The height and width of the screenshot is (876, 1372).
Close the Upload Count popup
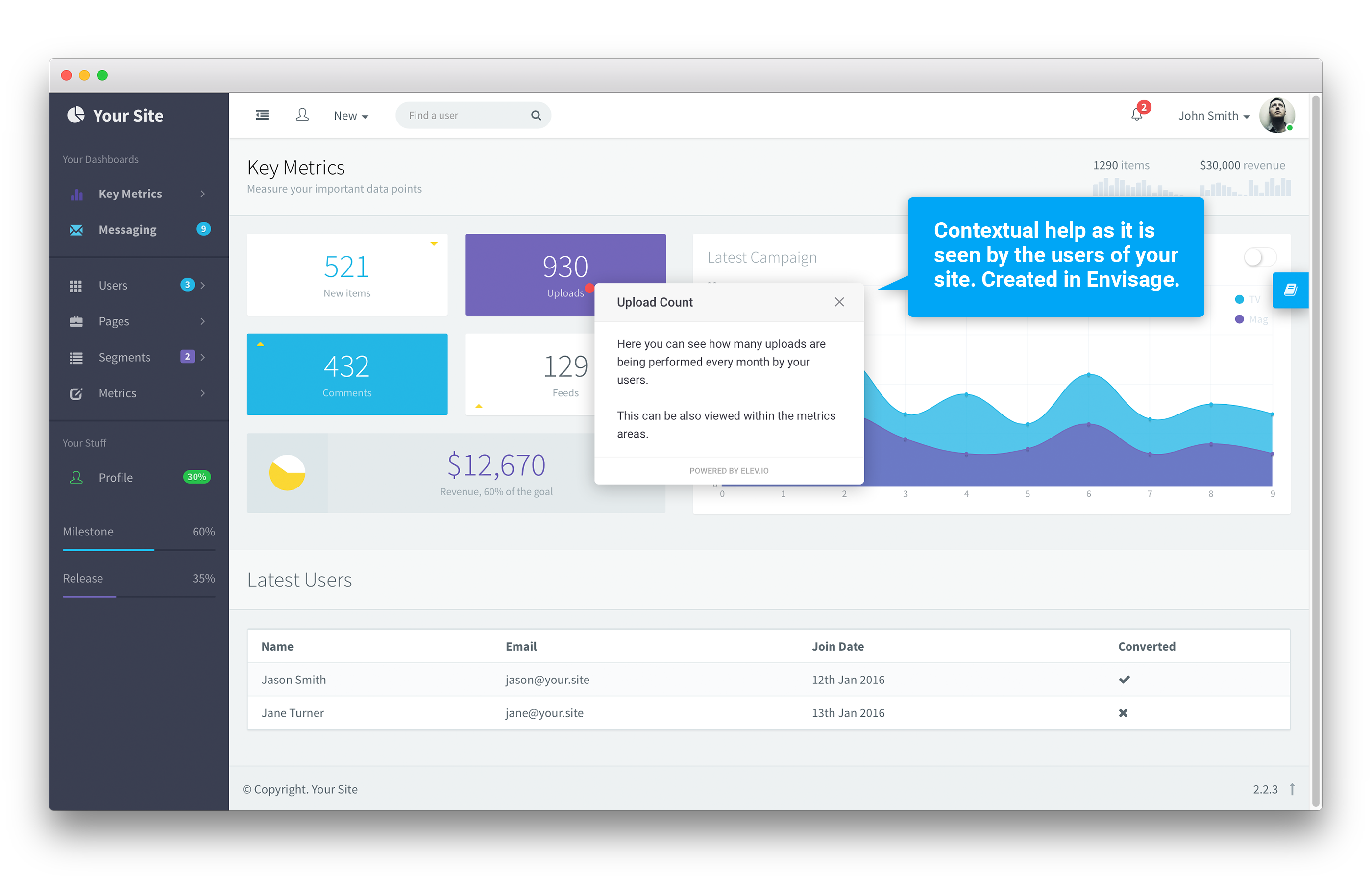(839, 302)
